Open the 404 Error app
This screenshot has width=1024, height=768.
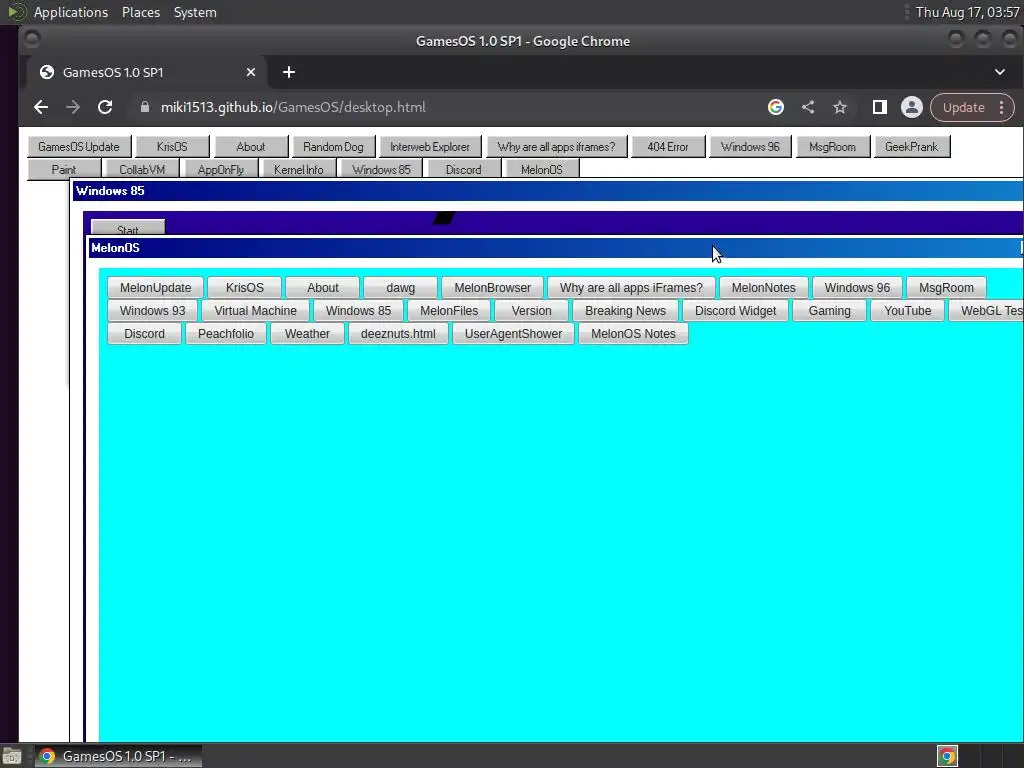click(x=668, y=146)
